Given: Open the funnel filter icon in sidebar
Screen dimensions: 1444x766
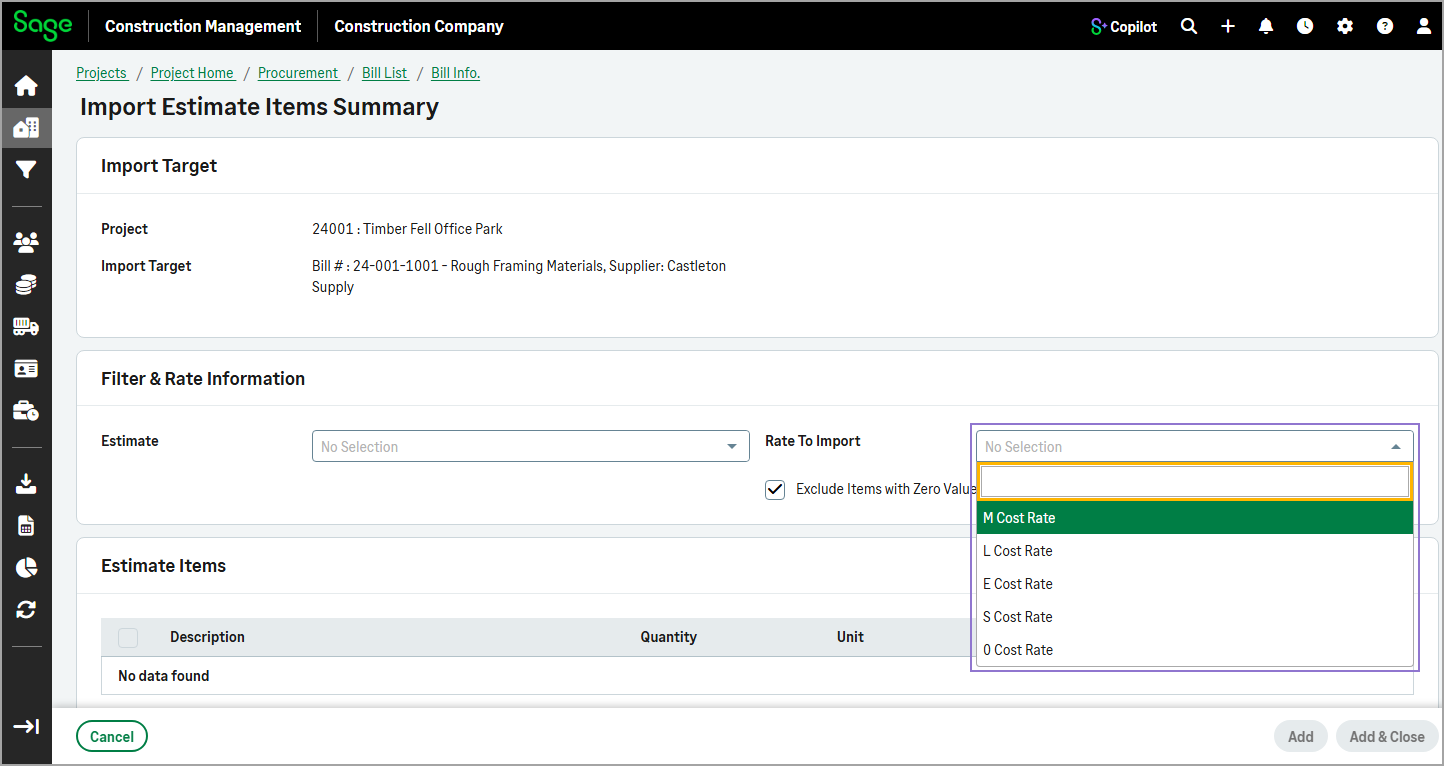Looking at the screenshot, I should tap(26, 170).
